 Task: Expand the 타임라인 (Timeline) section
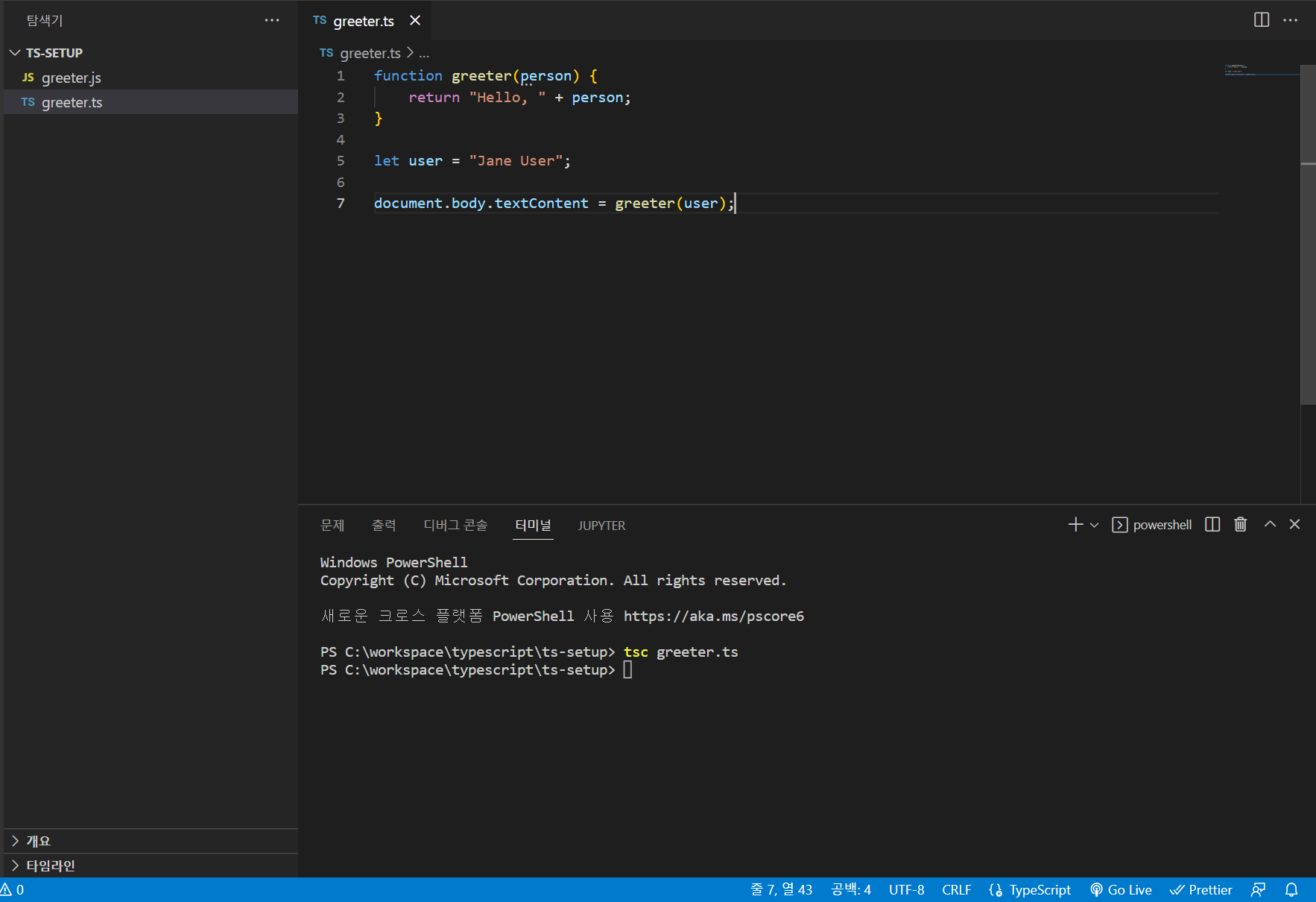151,865
